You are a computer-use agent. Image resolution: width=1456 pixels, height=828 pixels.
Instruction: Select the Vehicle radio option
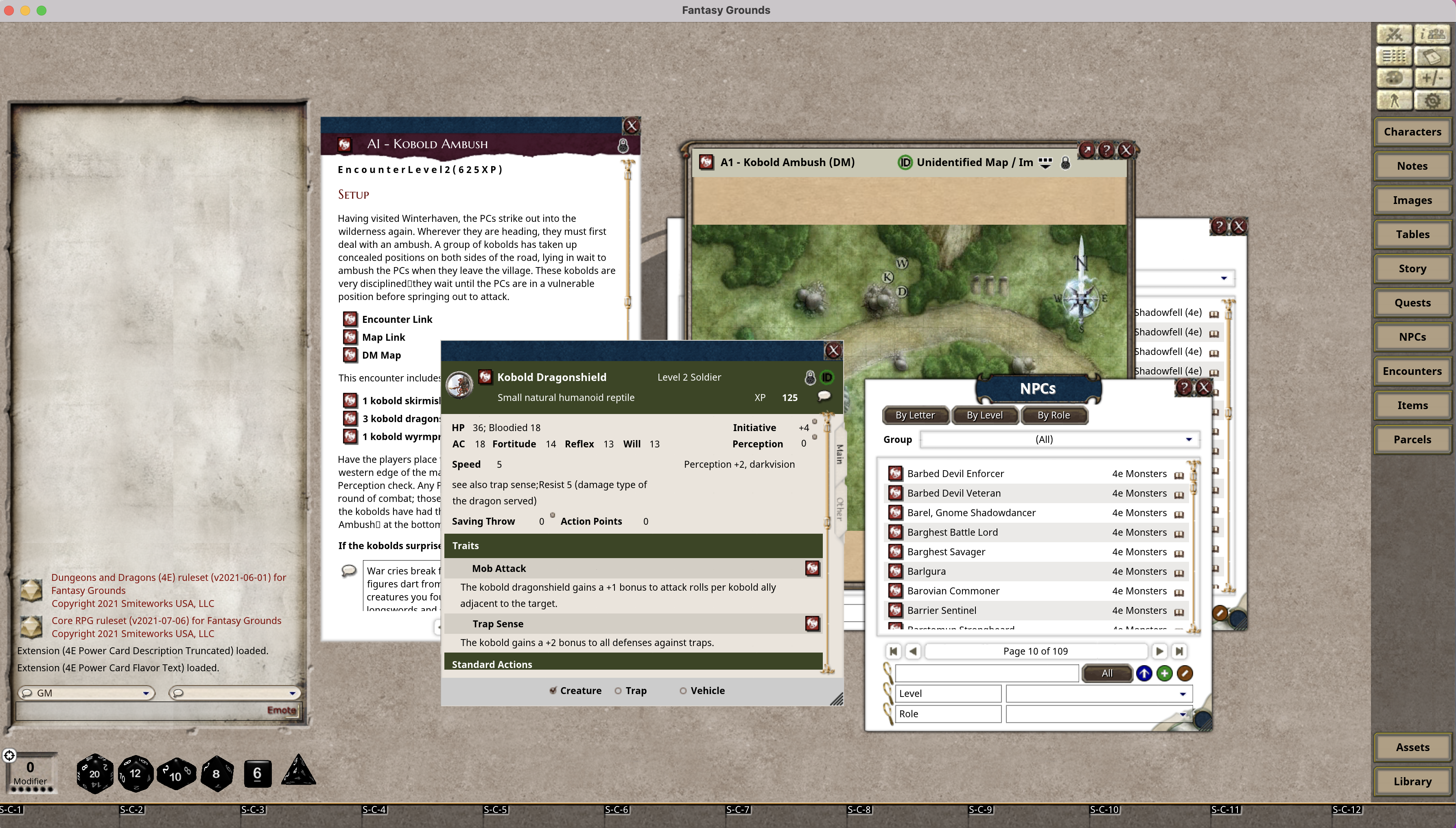coord(683,691)
